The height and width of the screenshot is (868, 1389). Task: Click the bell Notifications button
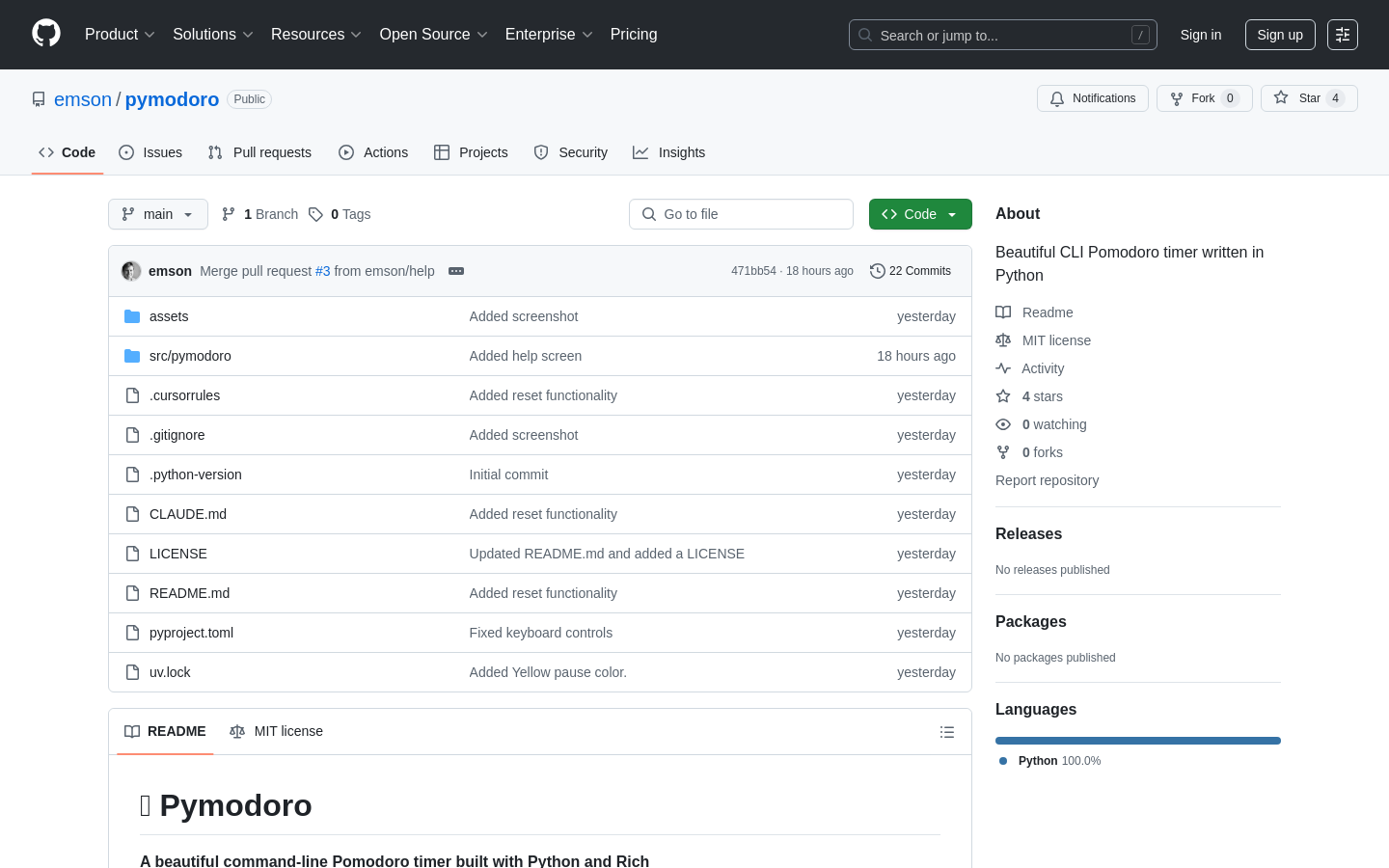tap(1093, 98)
